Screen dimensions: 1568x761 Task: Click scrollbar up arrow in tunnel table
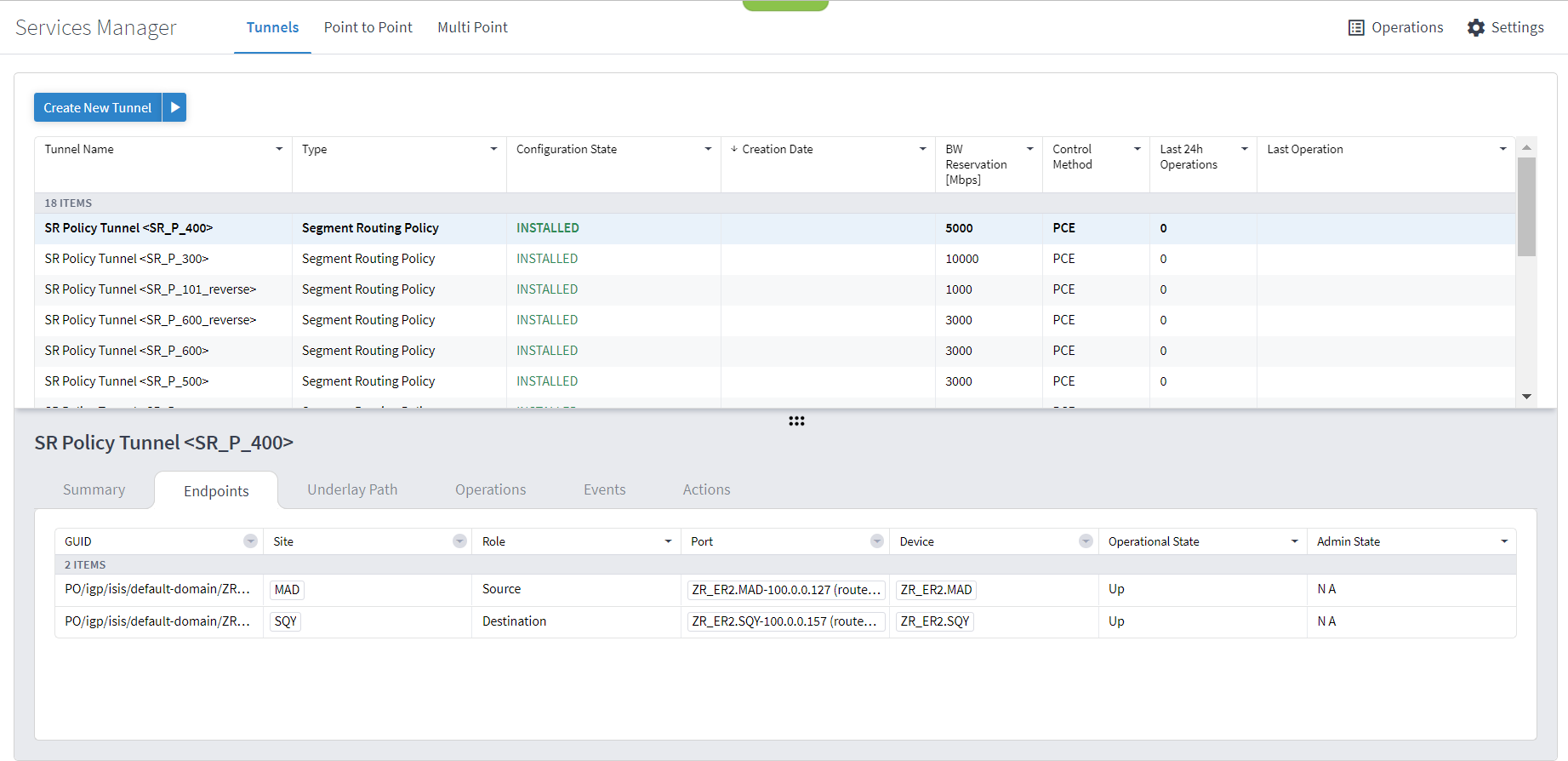[x=1526, y=147]
